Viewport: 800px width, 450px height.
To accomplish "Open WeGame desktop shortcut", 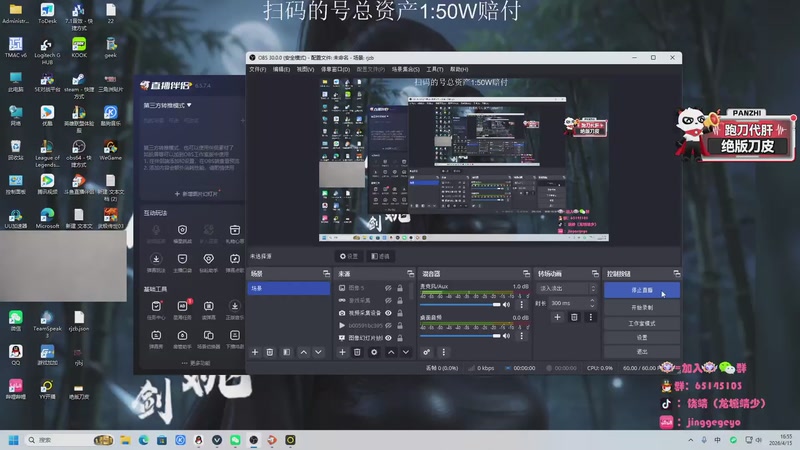I will [110, 151].
